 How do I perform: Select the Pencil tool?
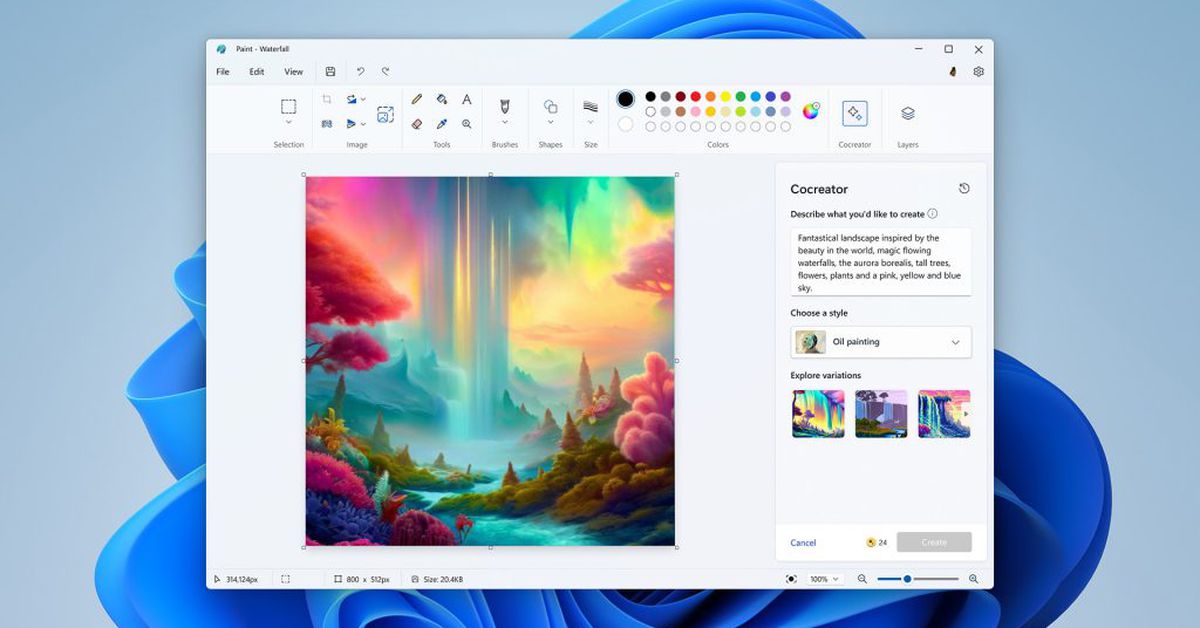pyautogui.click(x=417, y=100)
